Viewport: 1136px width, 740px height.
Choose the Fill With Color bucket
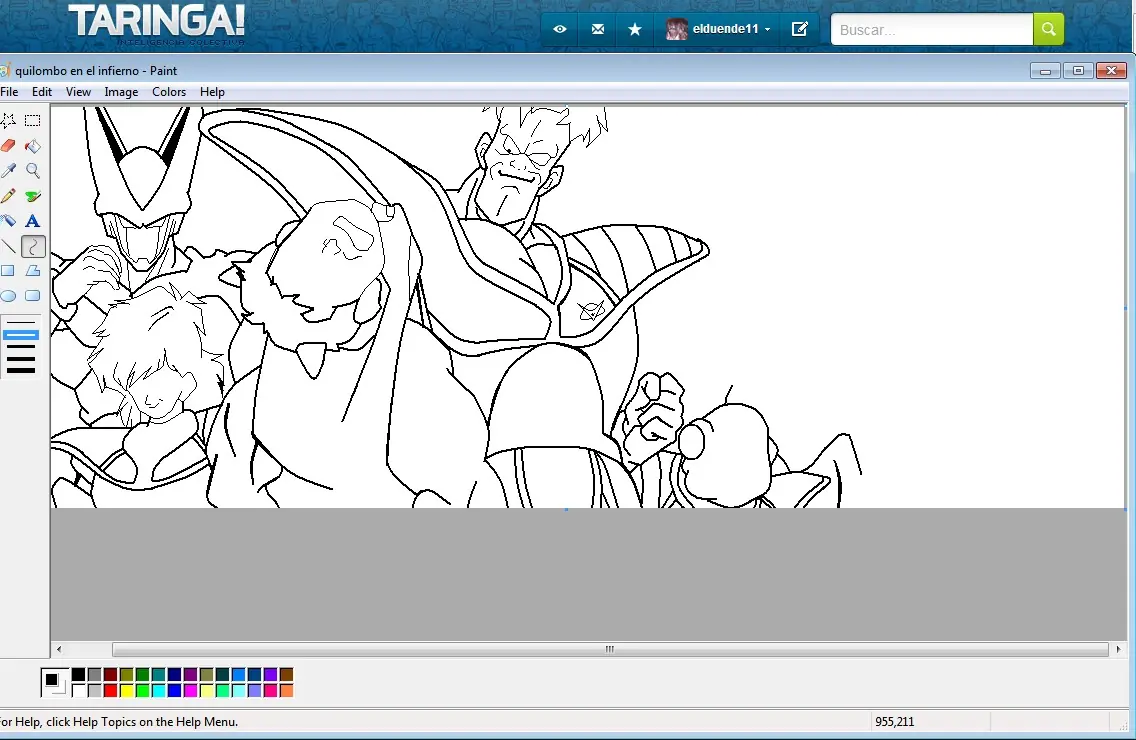coord(33,146)
